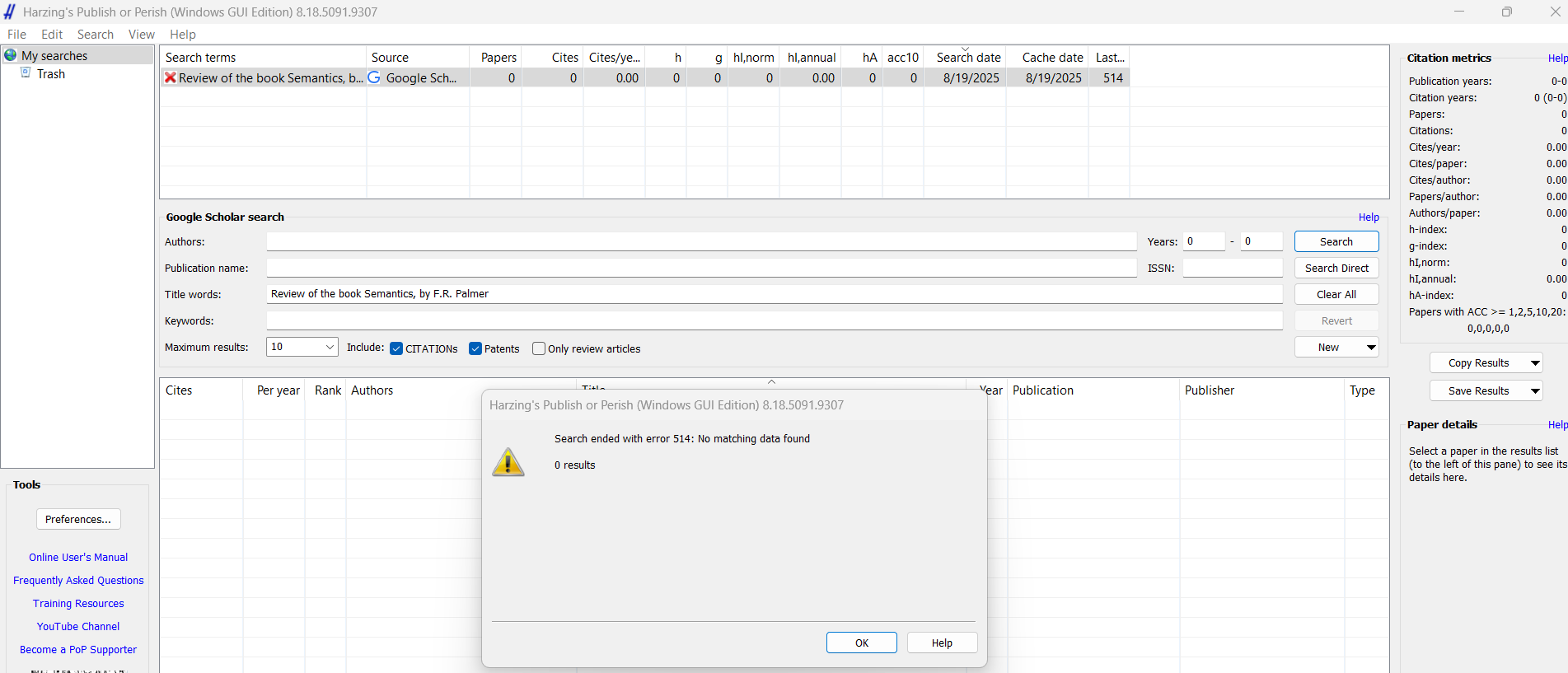1568x673 pixels.
Task: Open the View menu
Action: [142, 34]
